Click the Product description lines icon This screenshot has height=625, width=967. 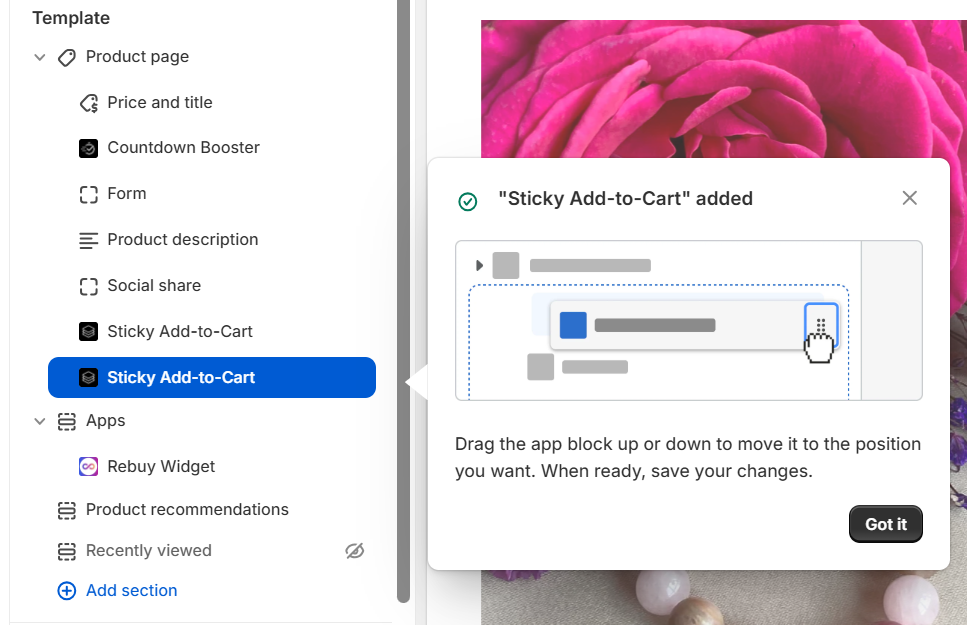[89, 240]
